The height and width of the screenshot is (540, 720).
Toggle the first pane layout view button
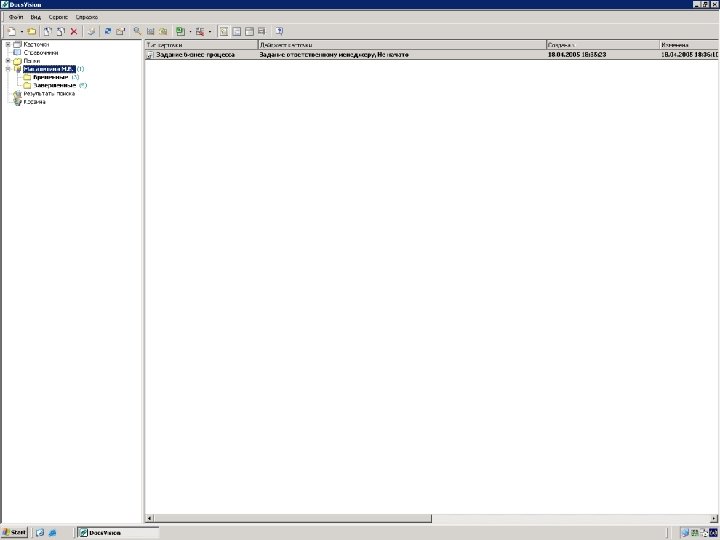tap(224, 31)
